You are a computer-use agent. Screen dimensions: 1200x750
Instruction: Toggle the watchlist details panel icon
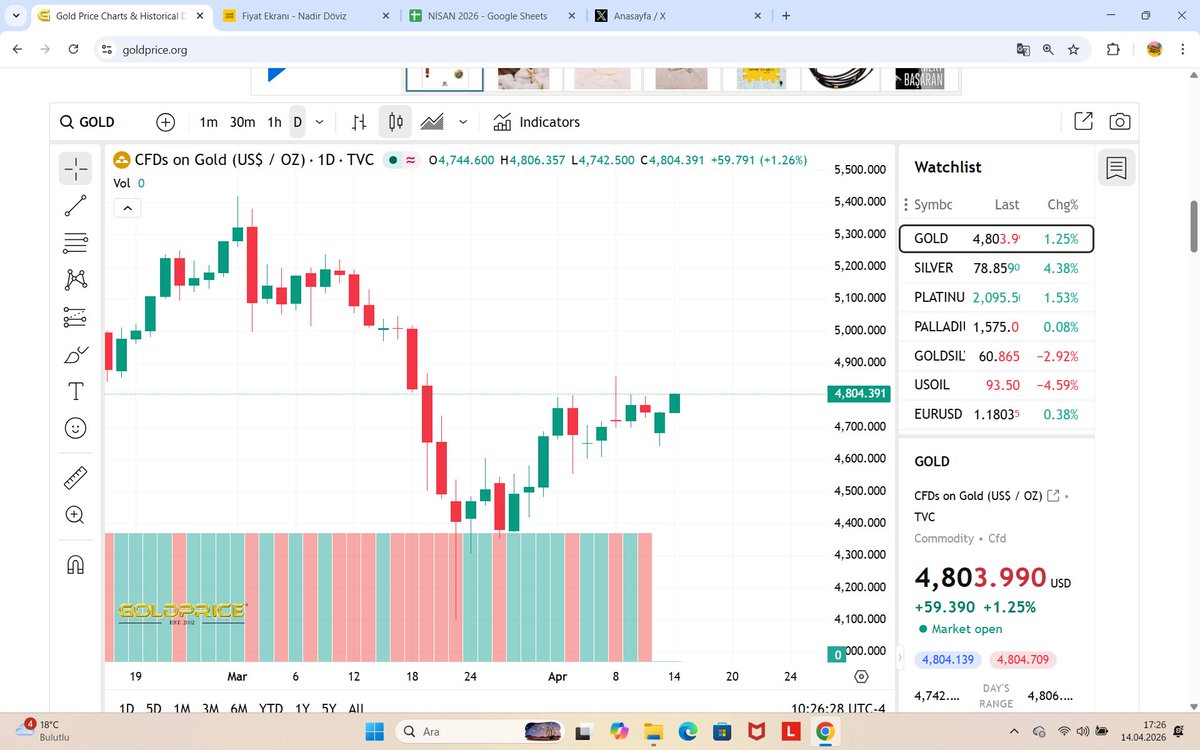click(1116, 169)
